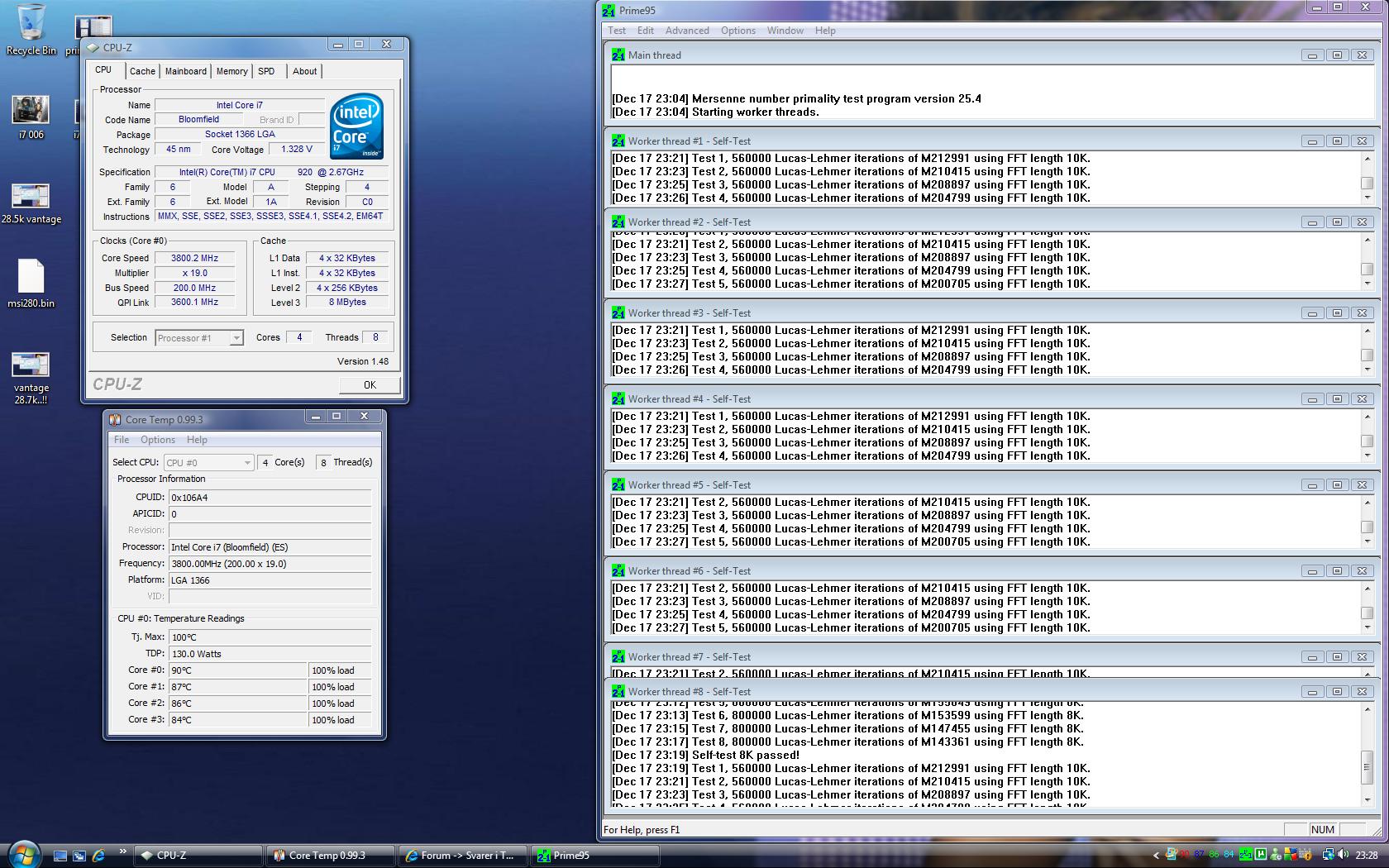Switch to the Mainboard tab in CPU-Z
Screen dimensions: 1389x868
[x=186, y=71]
